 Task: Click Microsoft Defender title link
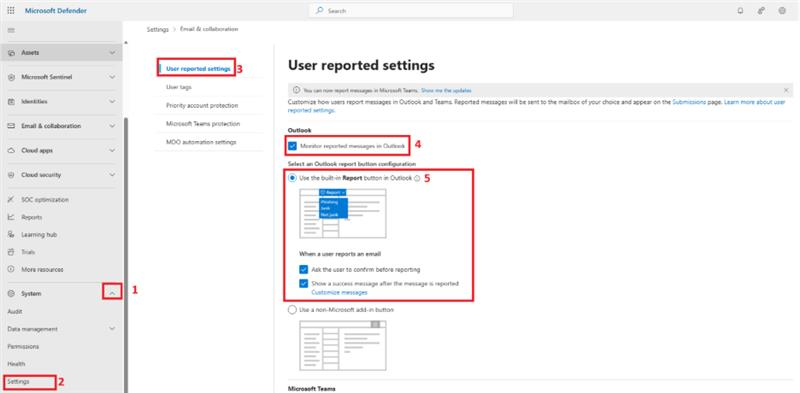(56, 11)
